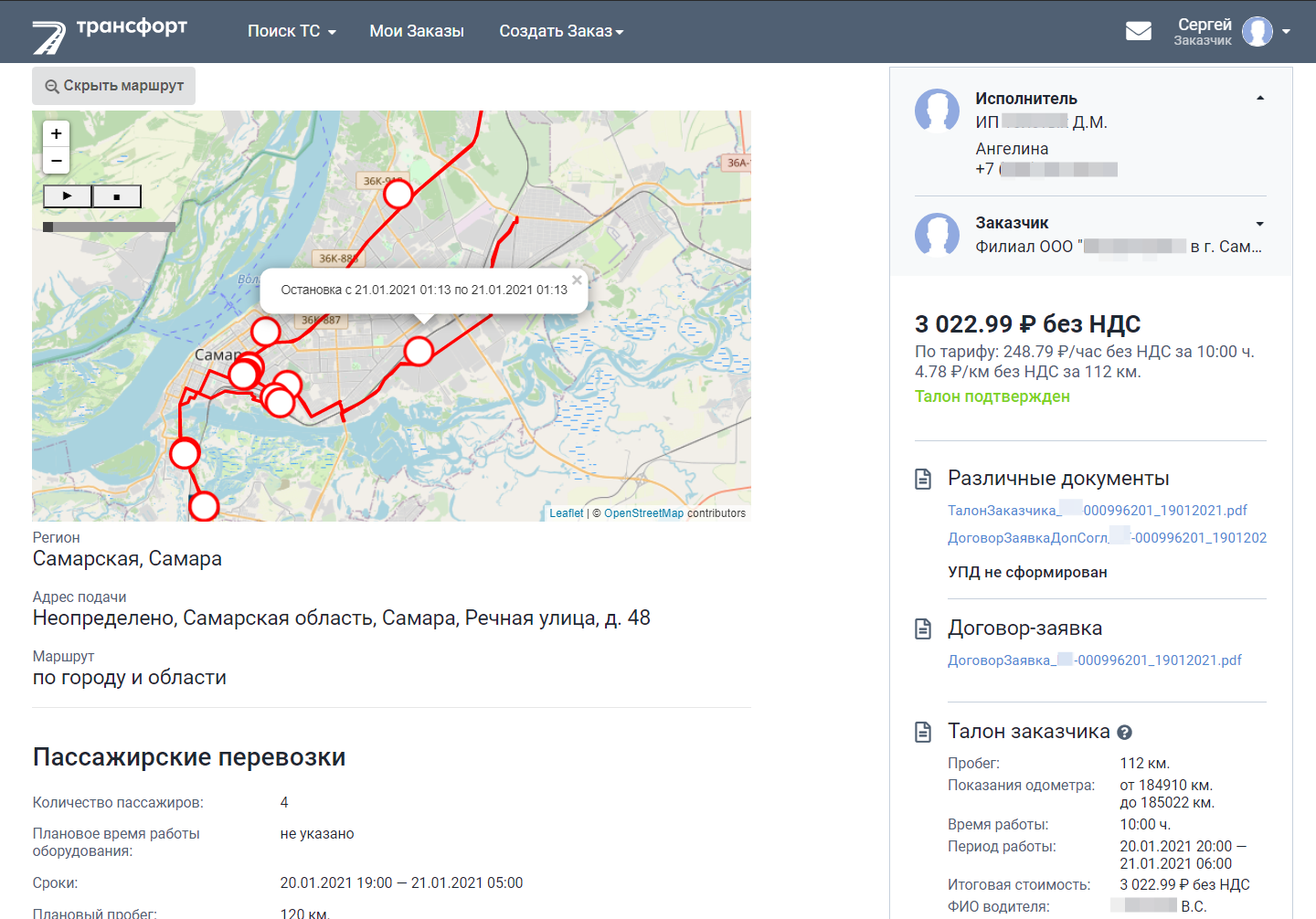The height and width of the screenshot is (919, 1316).
Task: Click the Трансфорт logo
Action: point(110,32)
